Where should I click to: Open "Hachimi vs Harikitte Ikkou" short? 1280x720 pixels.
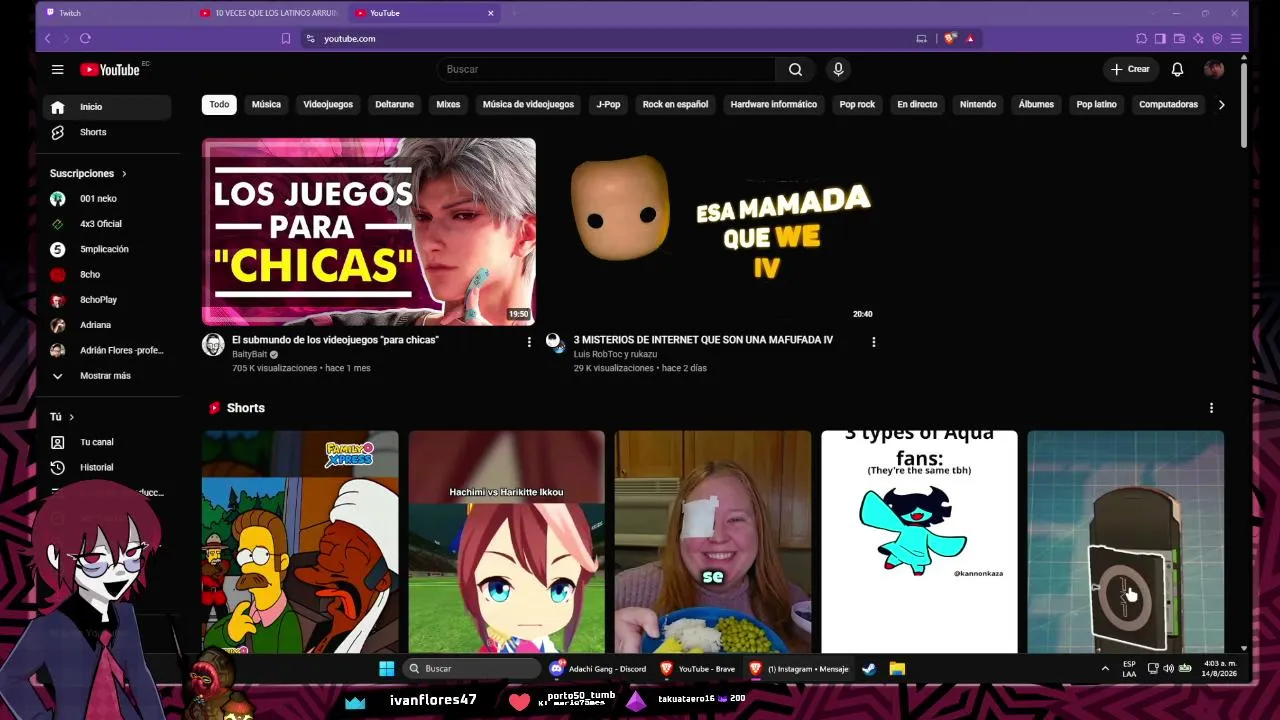tap(506, 542)
